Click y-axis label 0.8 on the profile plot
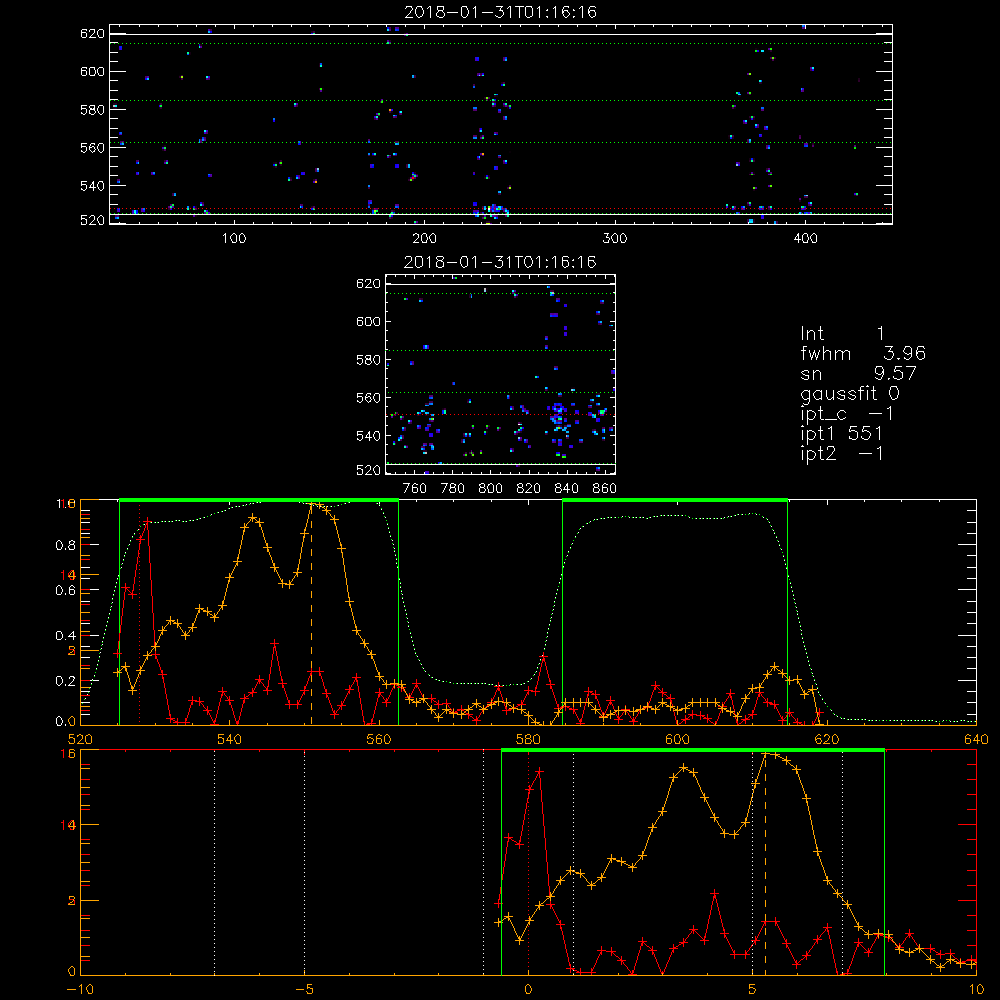 point(66,545)
